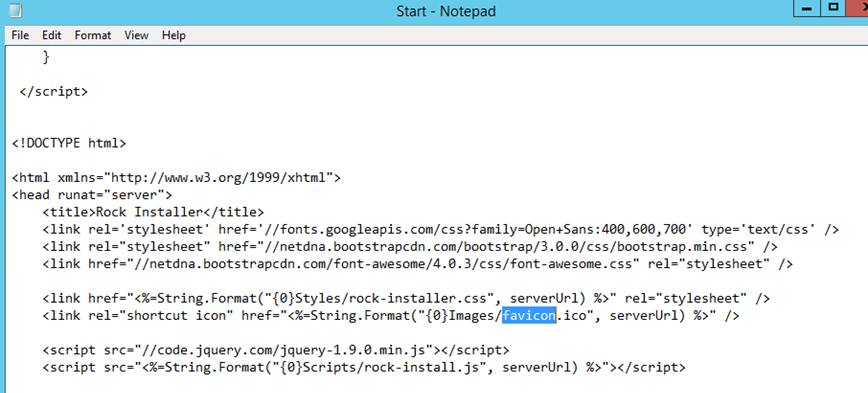Screen dimensions: 868x393
Task: Click the closing brace on first line
Action: click(46, 56)
